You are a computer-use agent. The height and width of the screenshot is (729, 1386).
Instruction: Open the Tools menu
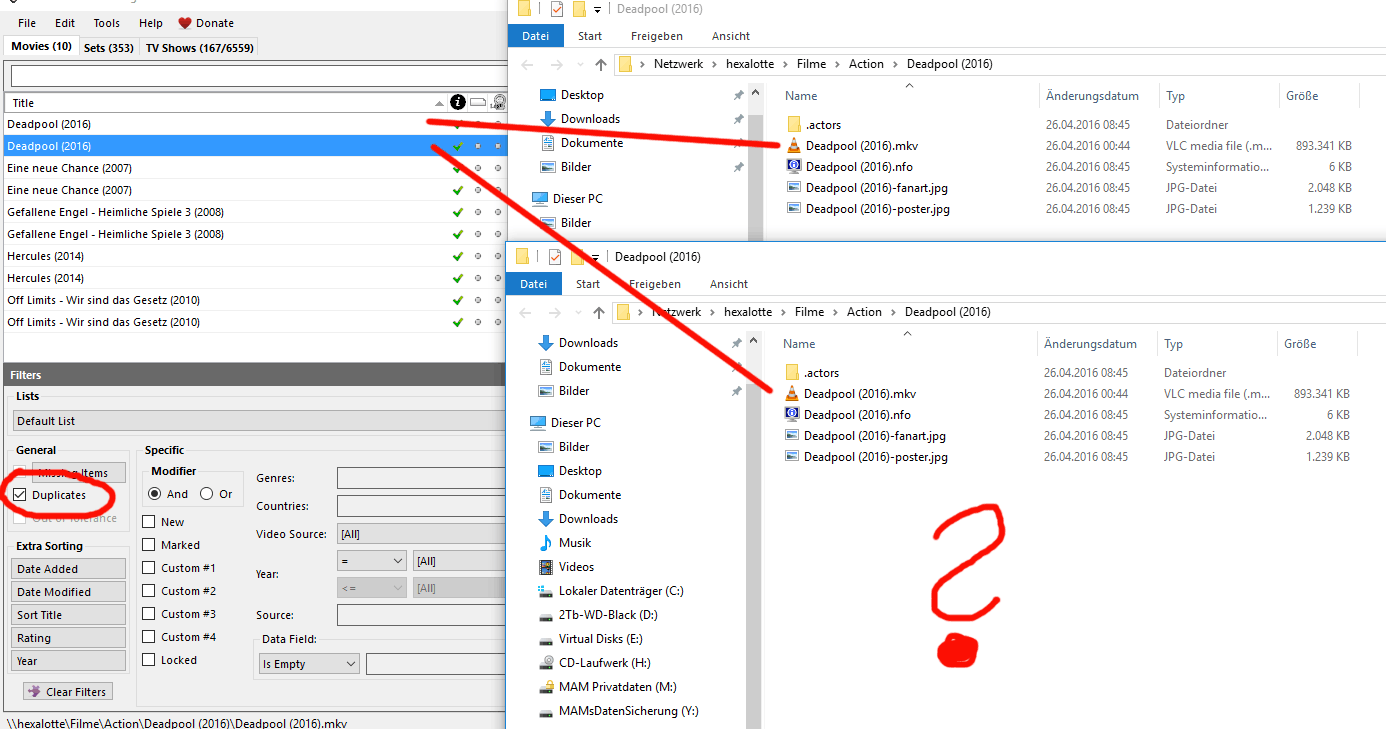point(107,23)
